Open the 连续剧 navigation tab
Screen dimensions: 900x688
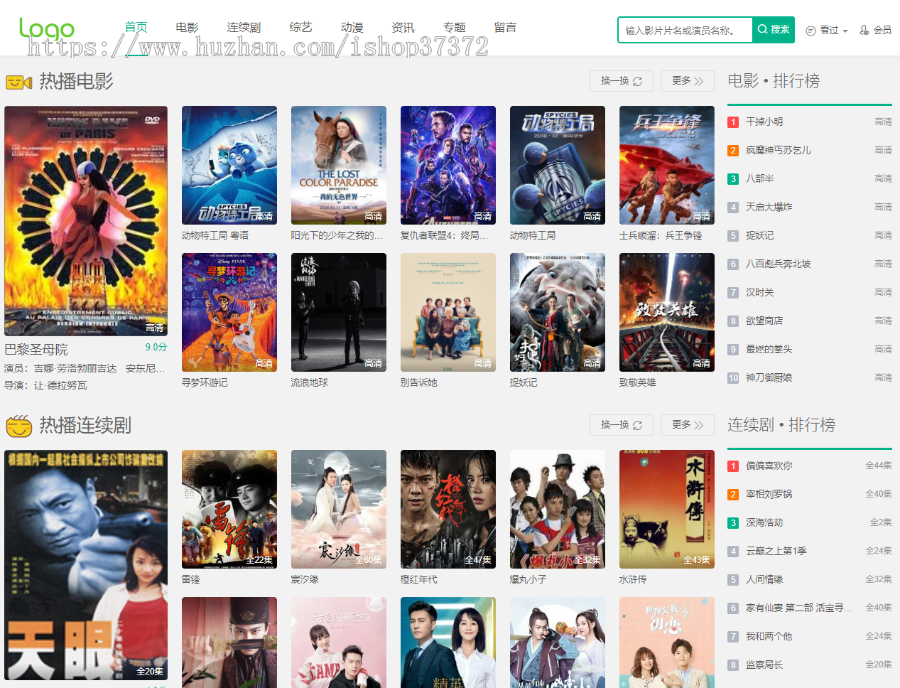[x=244, y=27]
